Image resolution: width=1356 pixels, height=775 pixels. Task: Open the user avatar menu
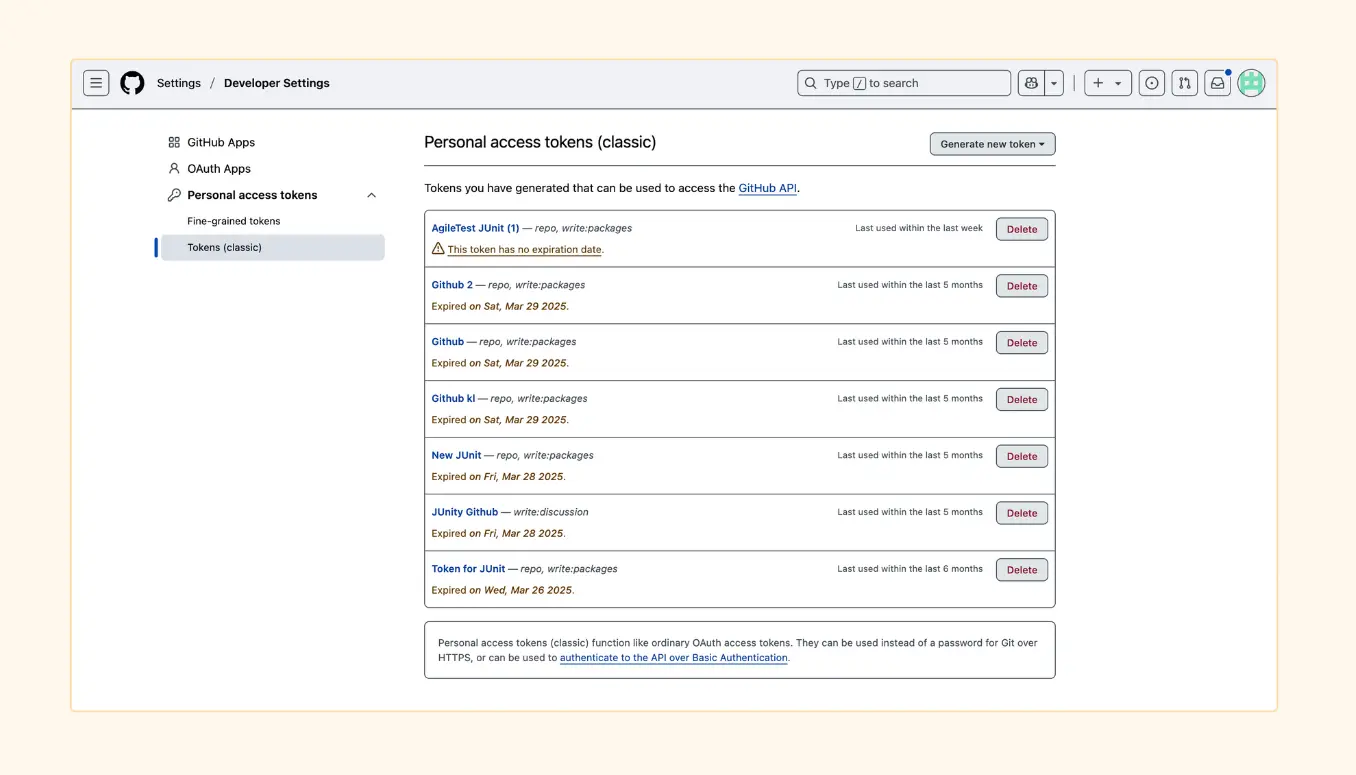(1251, 83)
